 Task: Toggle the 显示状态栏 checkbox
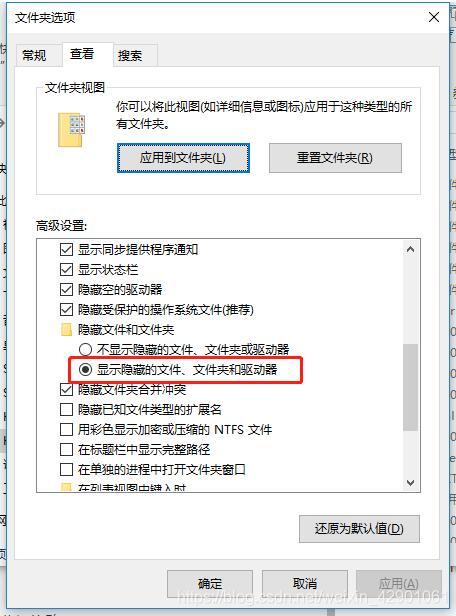coord(66,270)
